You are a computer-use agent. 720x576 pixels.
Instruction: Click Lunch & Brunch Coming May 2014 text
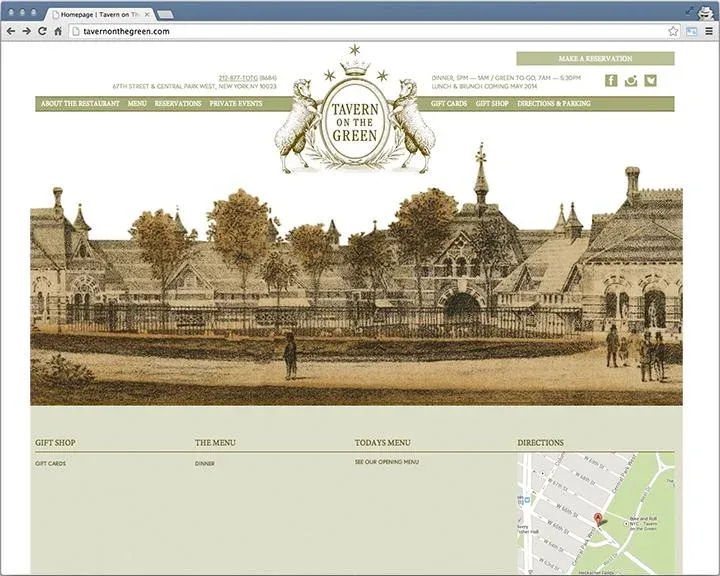[484, 86]
